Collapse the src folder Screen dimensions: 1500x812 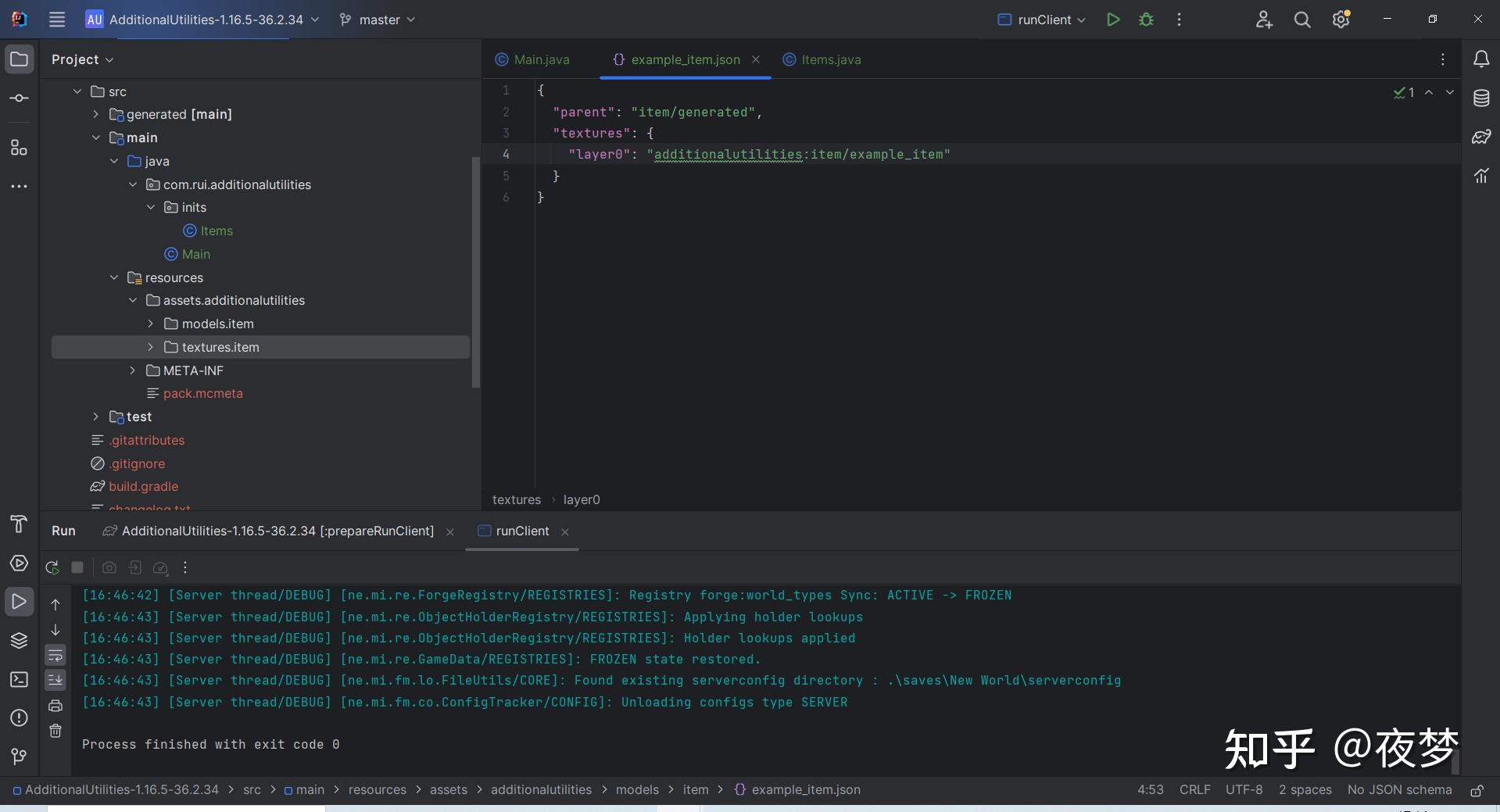(77, 91)
